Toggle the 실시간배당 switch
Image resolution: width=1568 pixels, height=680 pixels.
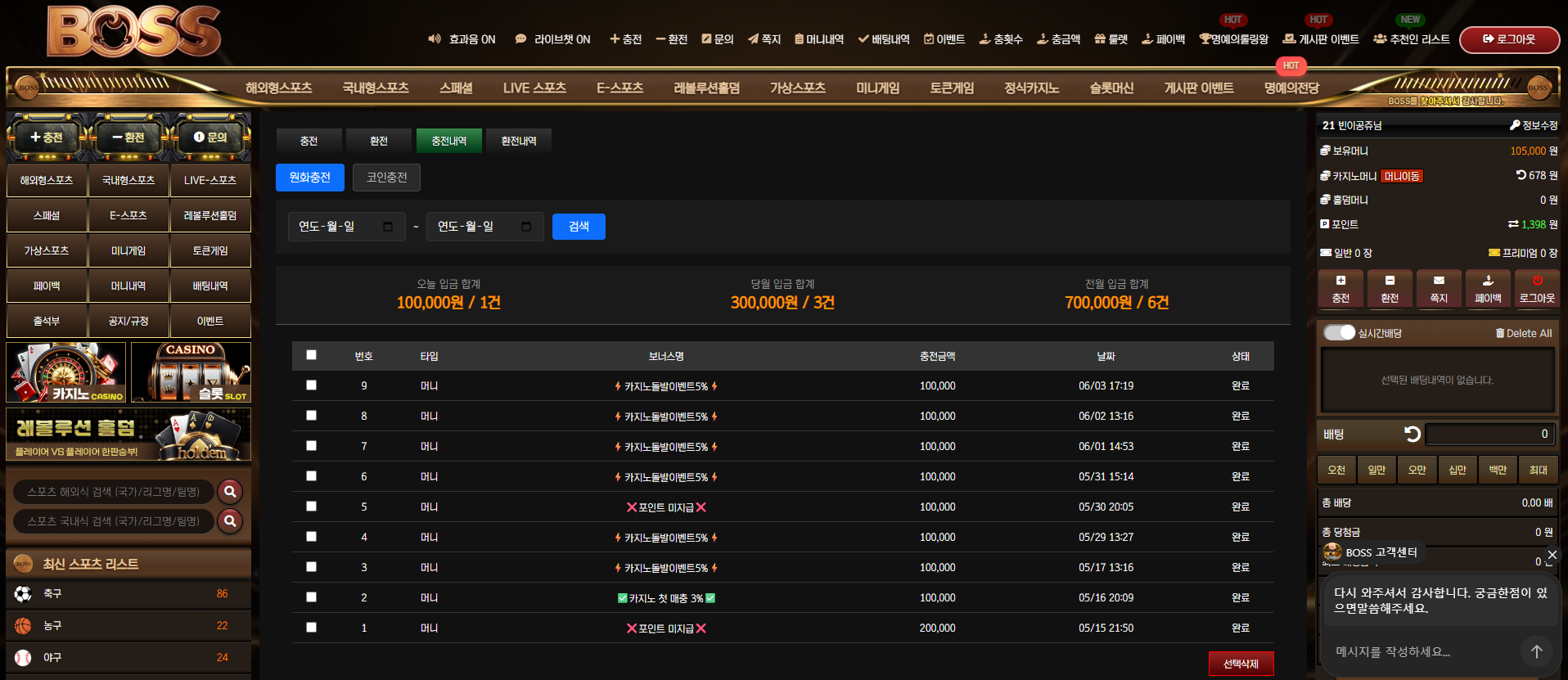pyautogui.click(x=1340, y=332)
